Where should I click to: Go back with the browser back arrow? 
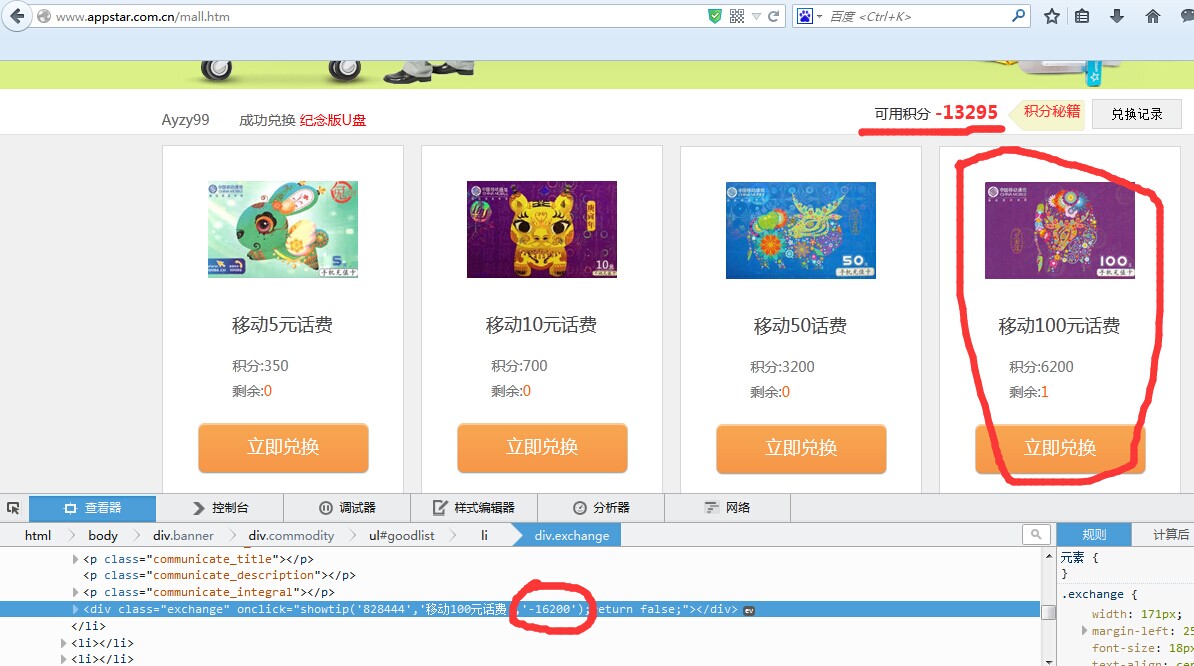[17, 16]
